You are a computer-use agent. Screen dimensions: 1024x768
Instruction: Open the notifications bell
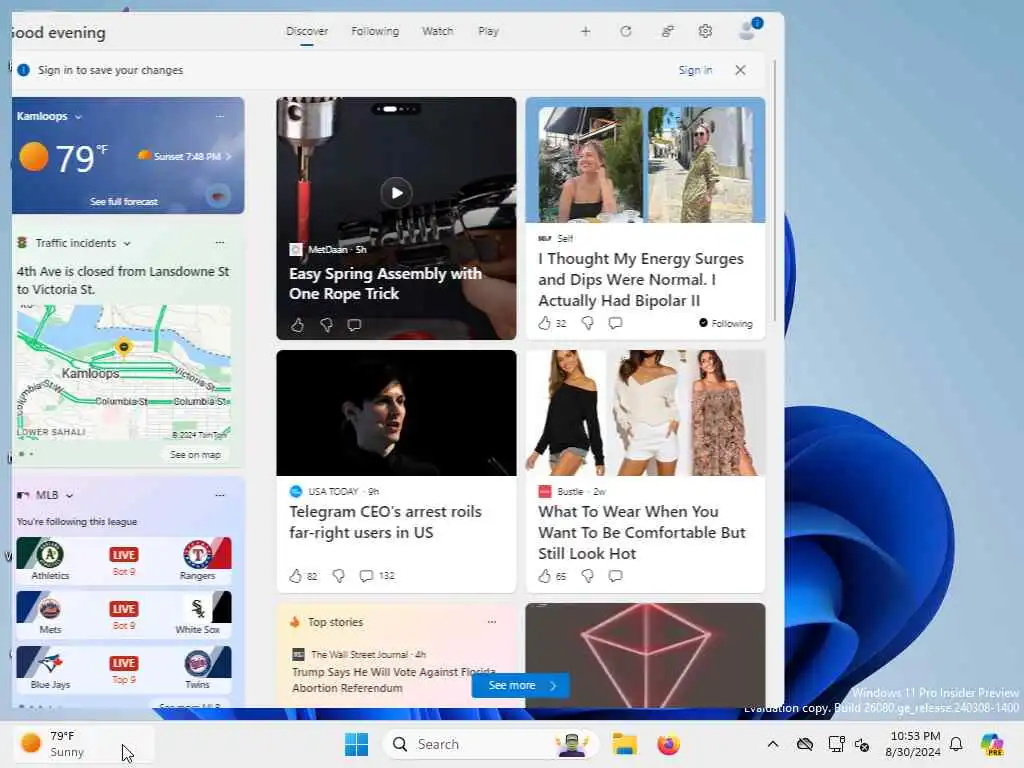click(x=956, y=744)
